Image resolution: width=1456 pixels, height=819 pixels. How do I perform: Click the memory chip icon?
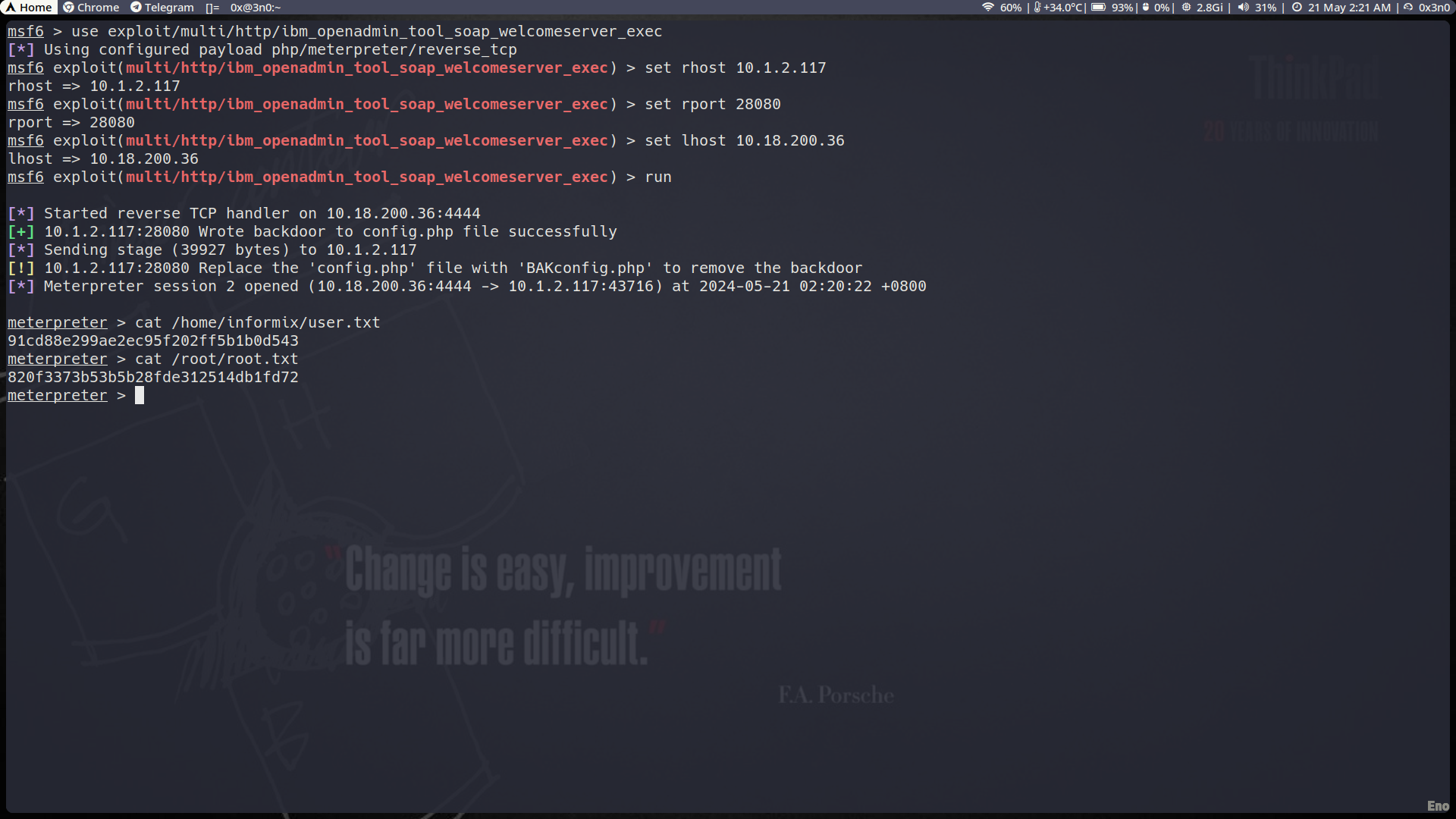tap(1187, 8)
